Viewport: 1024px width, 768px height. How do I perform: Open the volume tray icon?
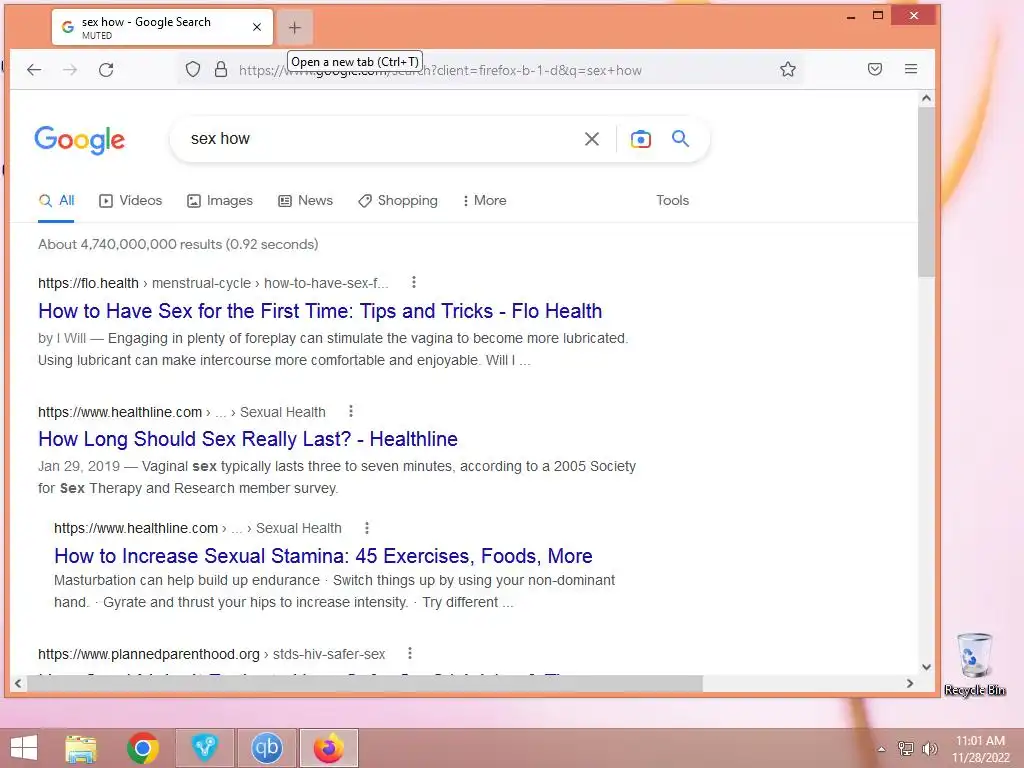pyautogui.click(x=929, y=749)
